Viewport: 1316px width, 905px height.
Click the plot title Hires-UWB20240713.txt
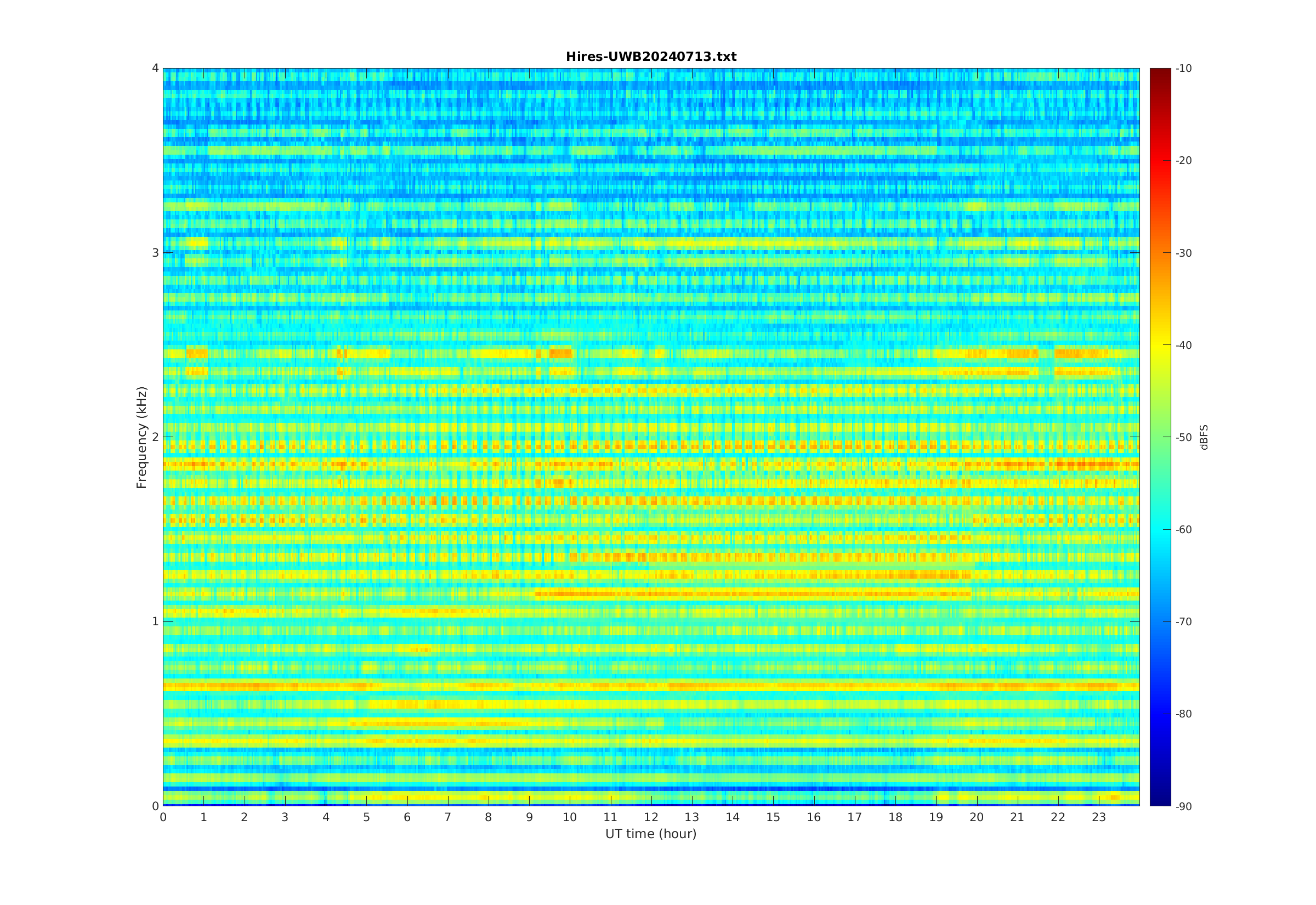point(651,56)
